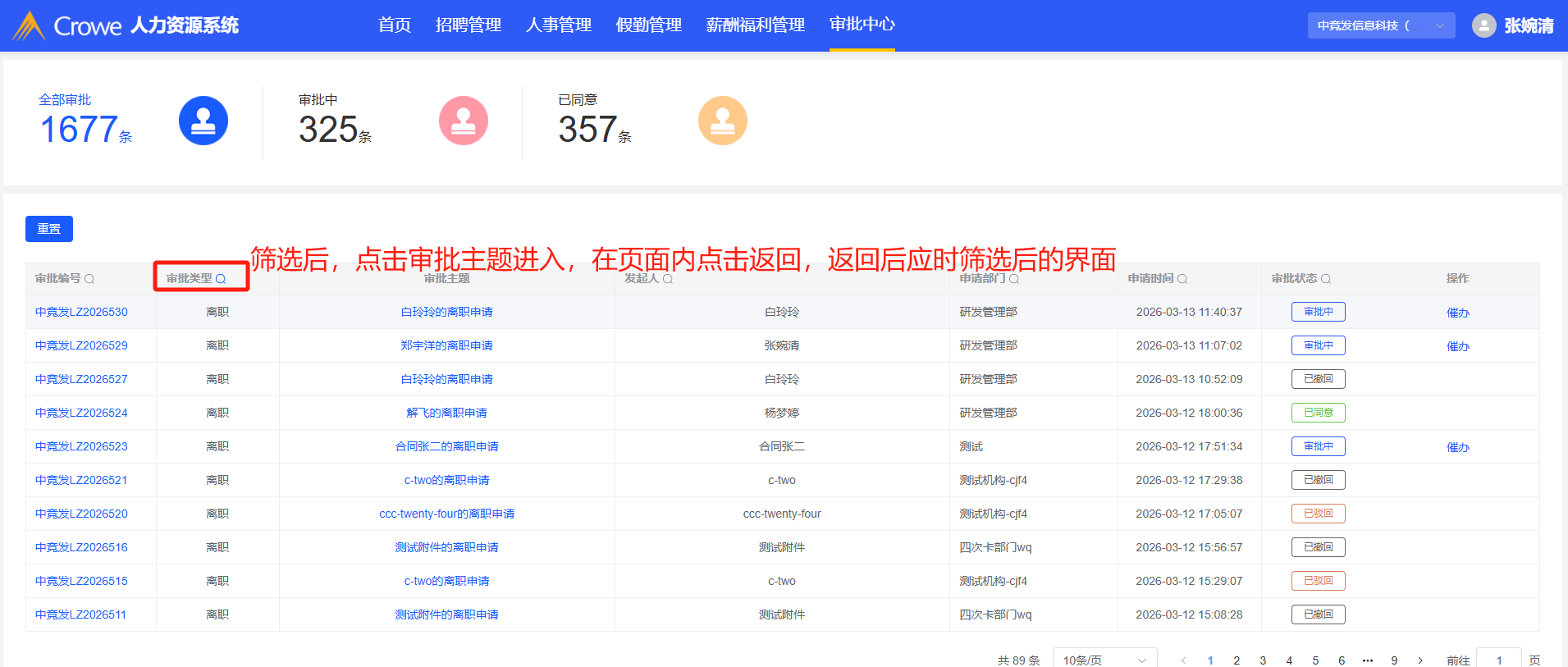Click department cell 测试 in 合同张二 row
Viewport: 1568px width, 667px height.
(971, 446)
